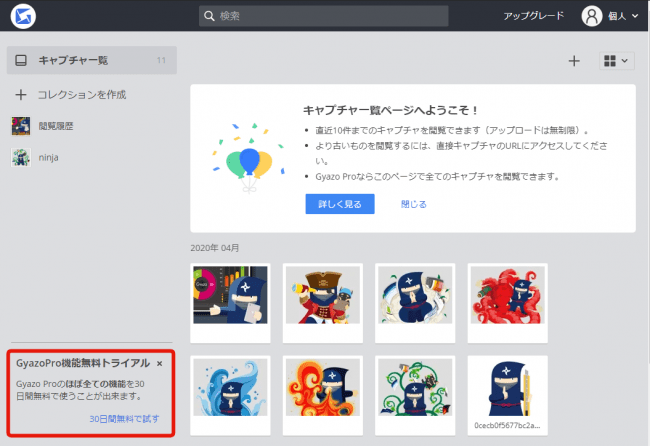Click the 11 count badge on キャプチャ一覧
650x446 pixels.
click(x=161, y=61)
